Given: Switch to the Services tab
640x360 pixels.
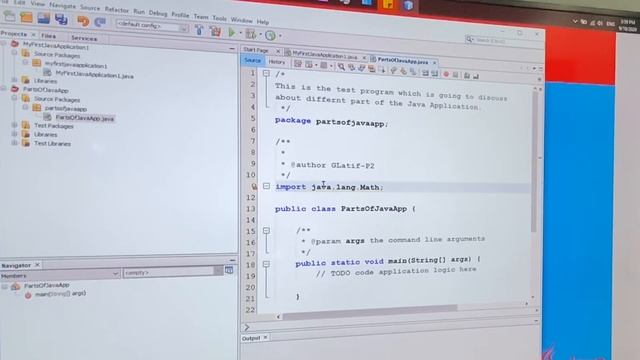Looking at the screenshot, I should coord(84,38).
